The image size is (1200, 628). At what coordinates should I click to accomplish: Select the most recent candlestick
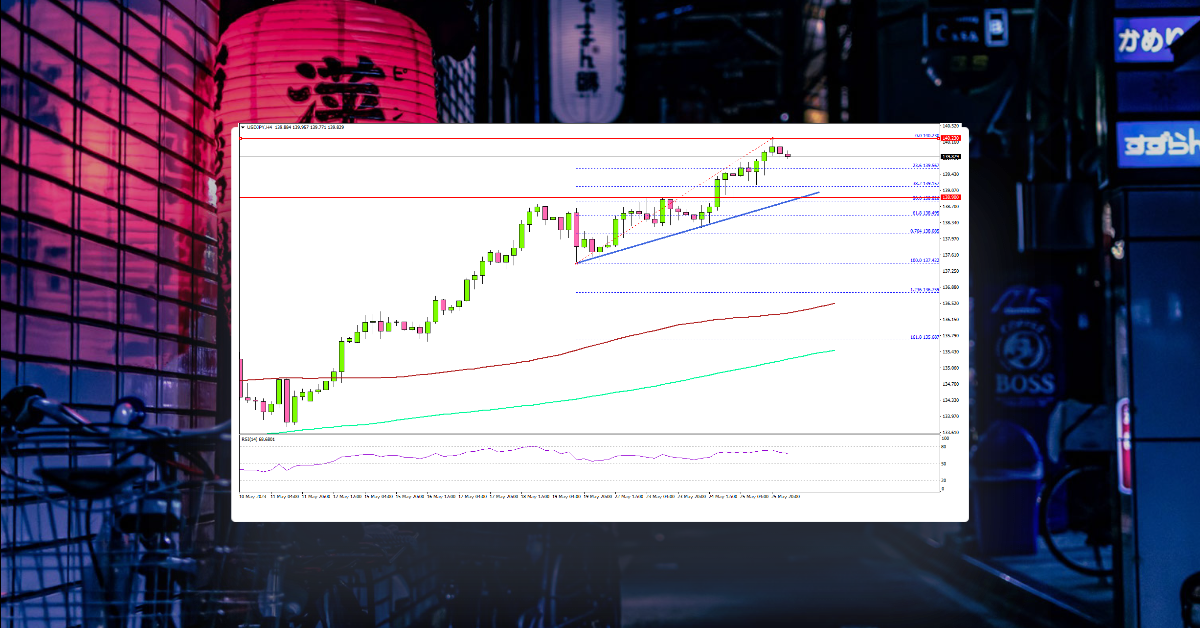tap(788, 156)
